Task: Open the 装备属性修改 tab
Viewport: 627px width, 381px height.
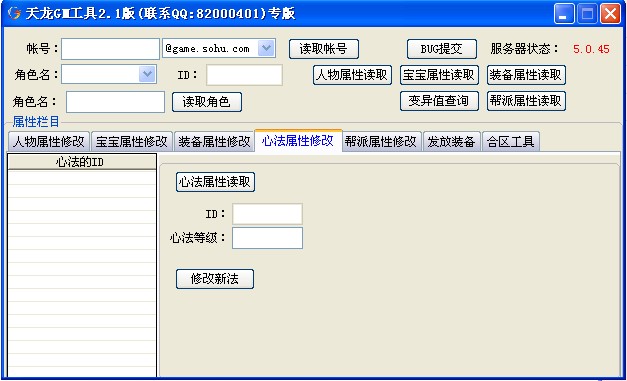Action: pyautogui.click(x=214, y=141)
